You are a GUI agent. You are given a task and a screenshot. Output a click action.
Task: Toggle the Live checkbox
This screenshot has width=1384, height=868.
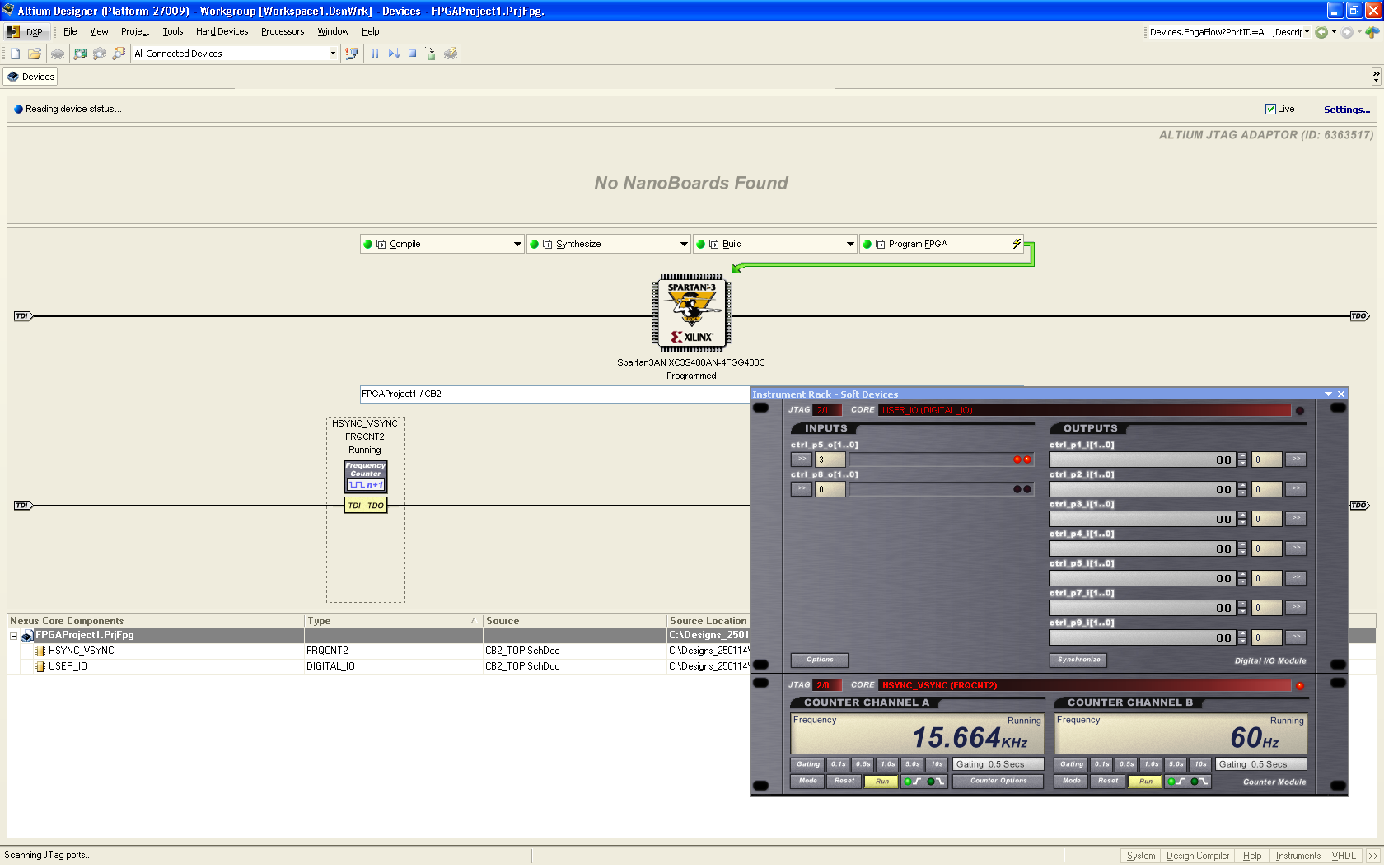[1270, 110]
